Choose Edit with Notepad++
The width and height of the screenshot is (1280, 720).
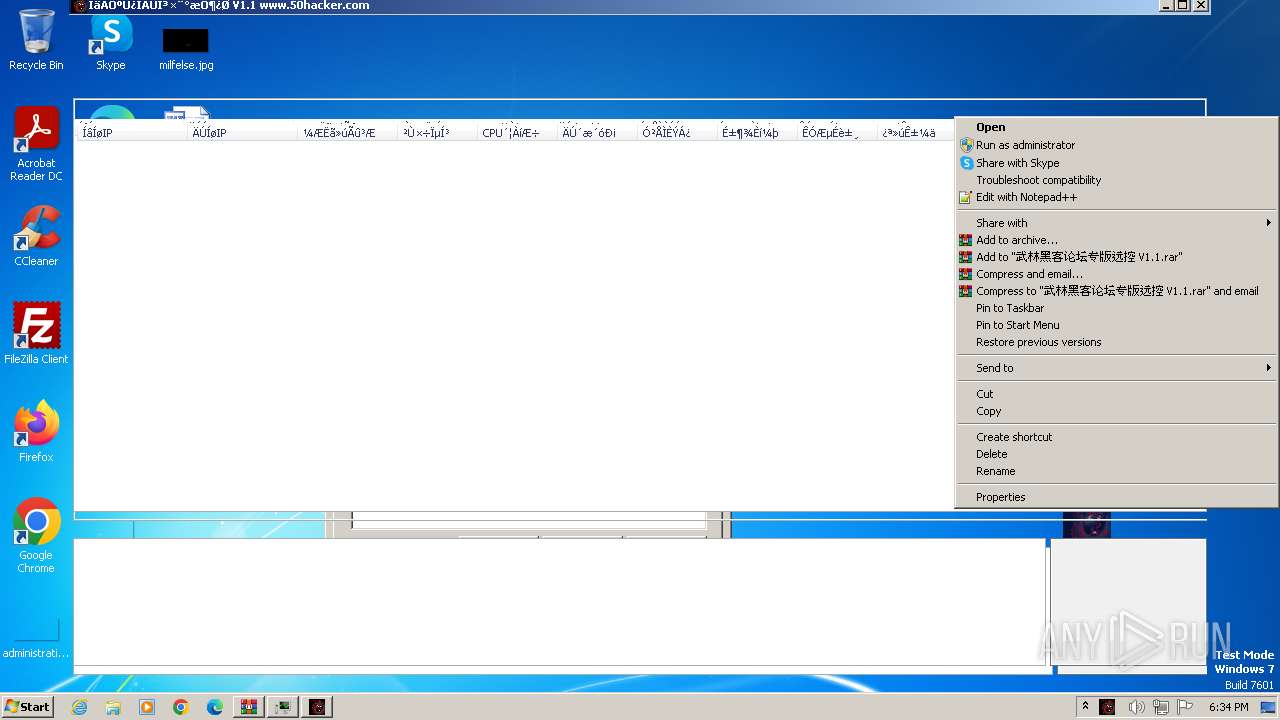(x=1115, y=197)
